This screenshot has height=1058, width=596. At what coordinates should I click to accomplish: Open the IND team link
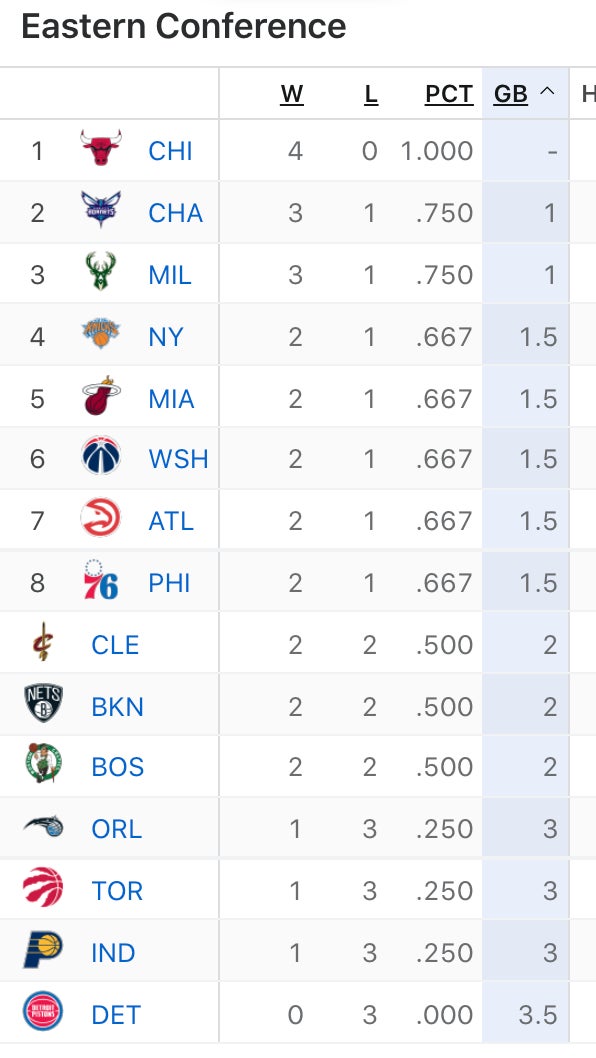click(x=113, y=953)
